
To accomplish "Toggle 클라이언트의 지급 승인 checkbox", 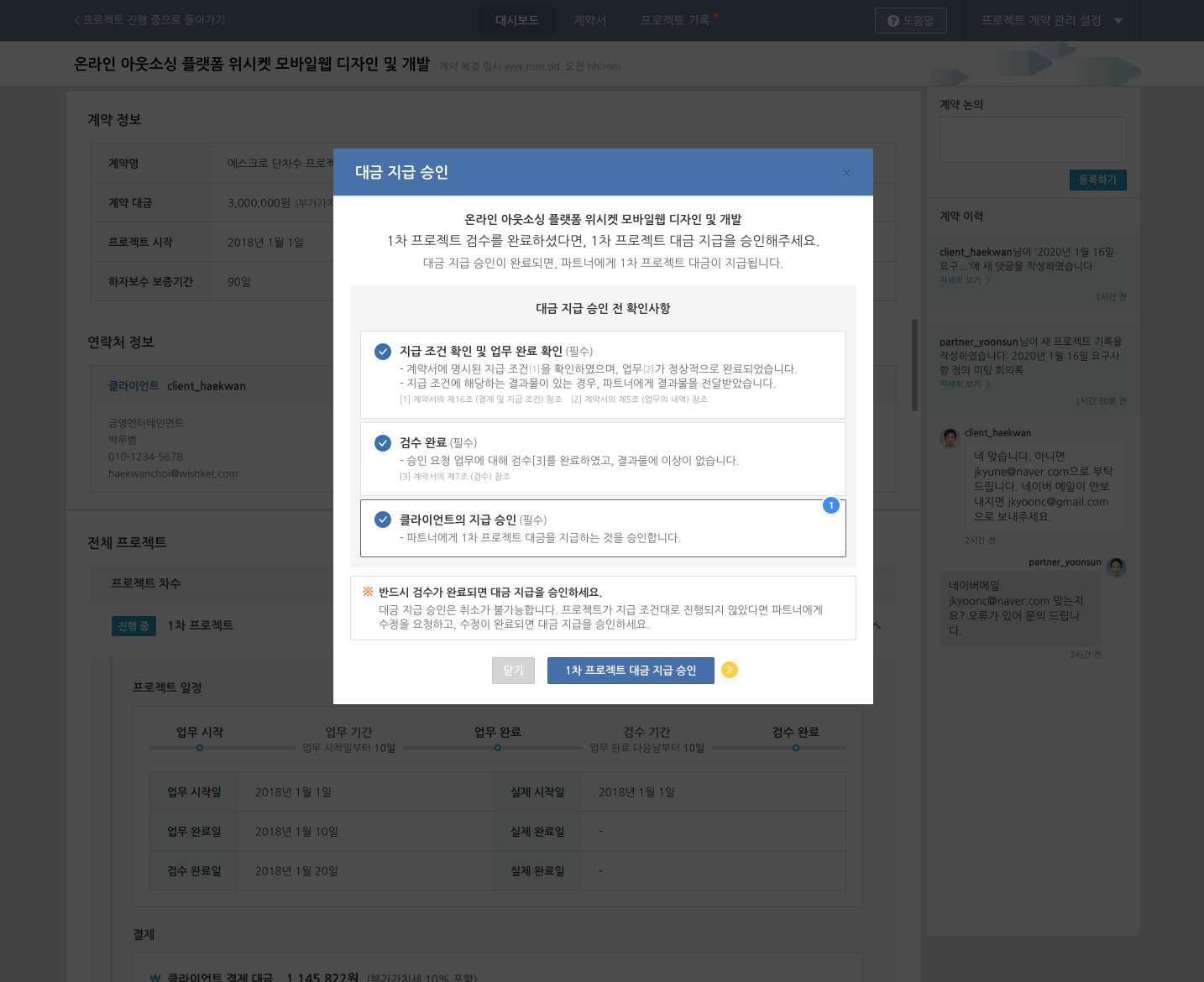I will [383, 520].
